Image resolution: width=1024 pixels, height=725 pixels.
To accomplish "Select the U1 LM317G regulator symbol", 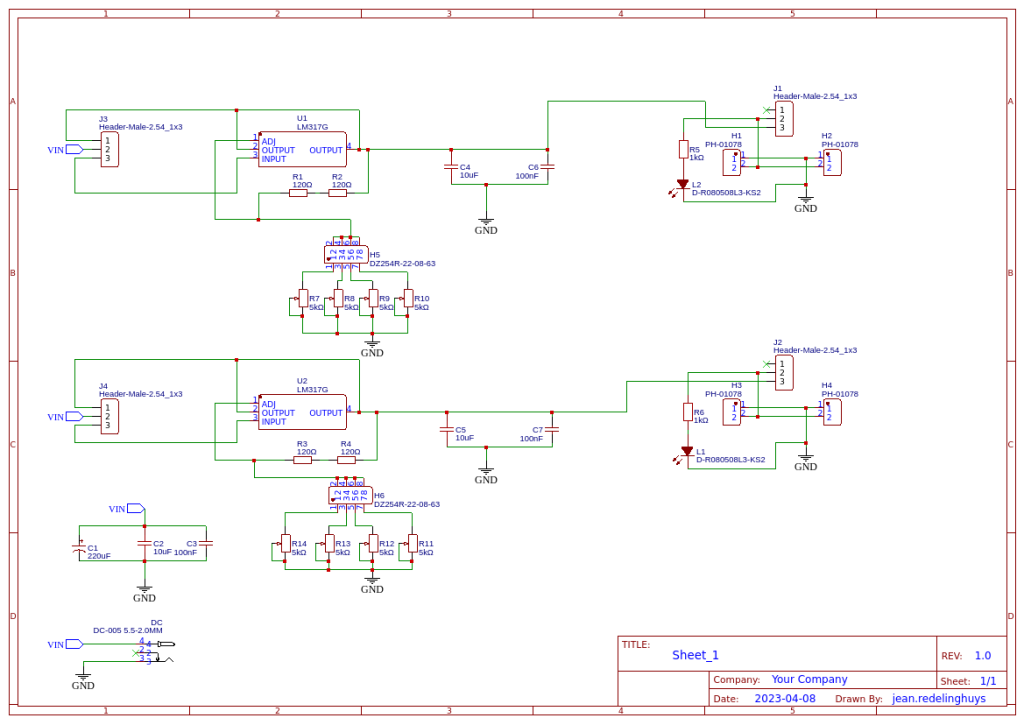I will coord(302,150).
